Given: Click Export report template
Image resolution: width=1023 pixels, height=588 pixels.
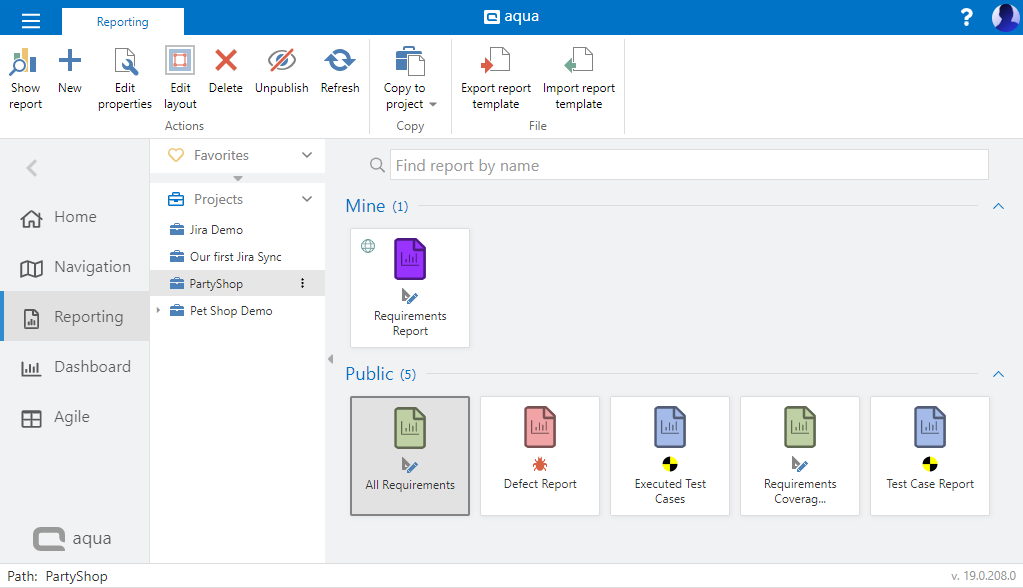Looking at the screenshot, I should pos(495,62).
